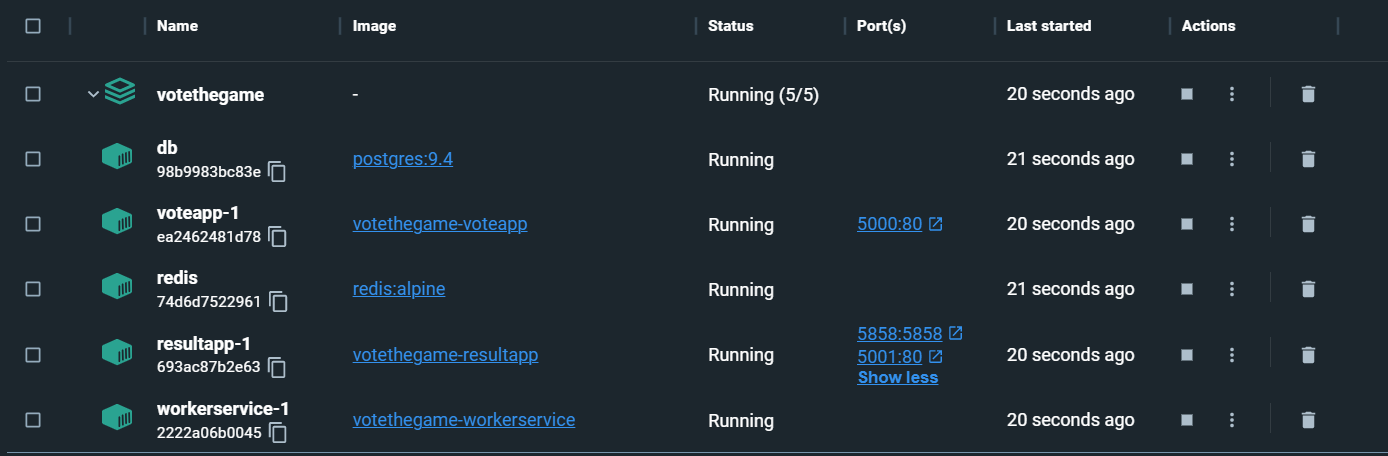This screenshot has height=456, width=1388.
Task: Open more actions menu for workerservice-1
Action: [1232, 420]
